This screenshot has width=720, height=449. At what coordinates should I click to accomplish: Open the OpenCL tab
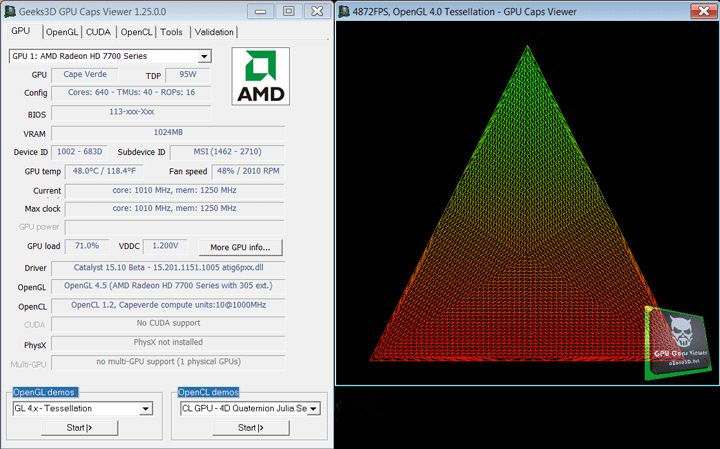[x=136, y=32]
